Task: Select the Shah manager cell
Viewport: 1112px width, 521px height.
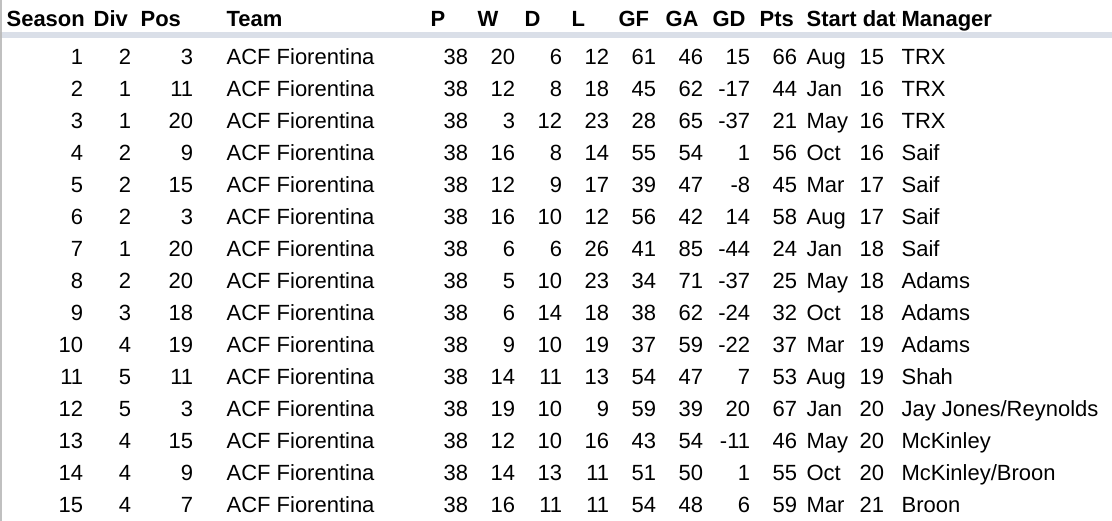Action: (927, 377)
